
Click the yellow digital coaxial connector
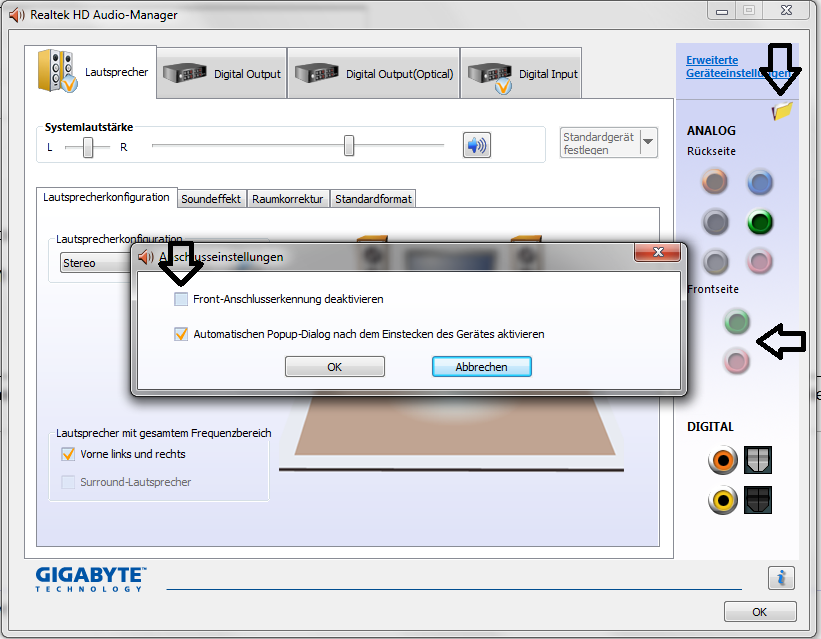[723, 500]
